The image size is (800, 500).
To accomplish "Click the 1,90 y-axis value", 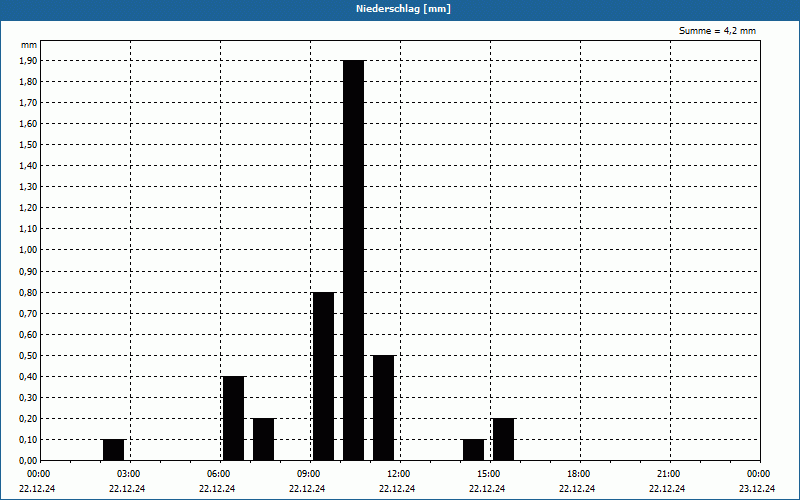I will 28,61.
